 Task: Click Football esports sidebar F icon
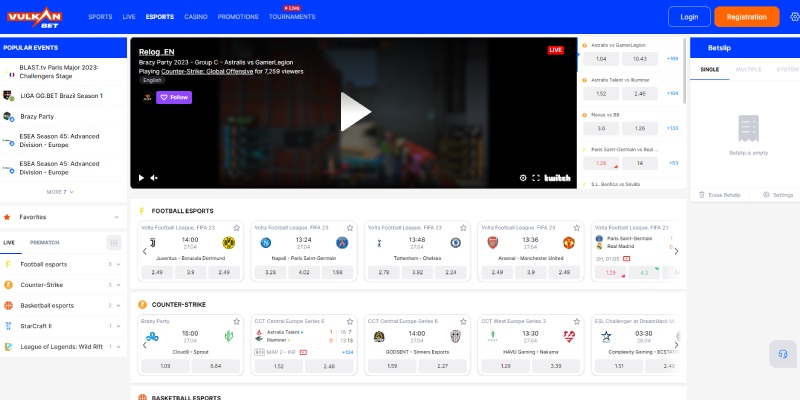click(x=8, y=264)
